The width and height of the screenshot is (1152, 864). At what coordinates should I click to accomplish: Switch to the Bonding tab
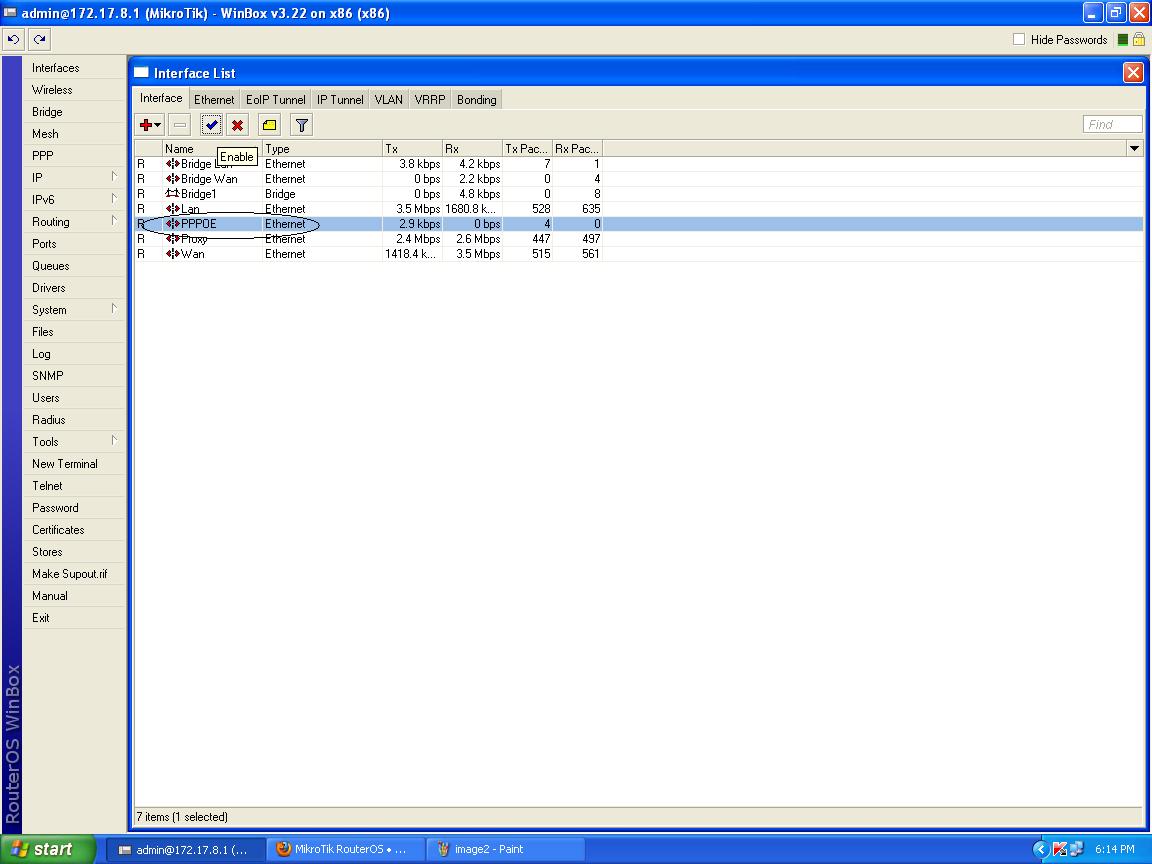(477, 99)
